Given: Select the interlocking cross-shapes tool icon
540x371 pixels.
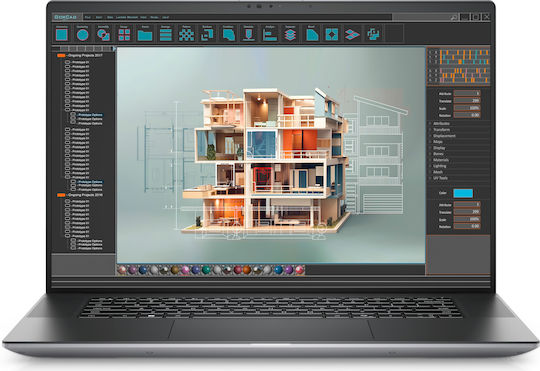Looking at the screenshot, I should click(373, 35).
